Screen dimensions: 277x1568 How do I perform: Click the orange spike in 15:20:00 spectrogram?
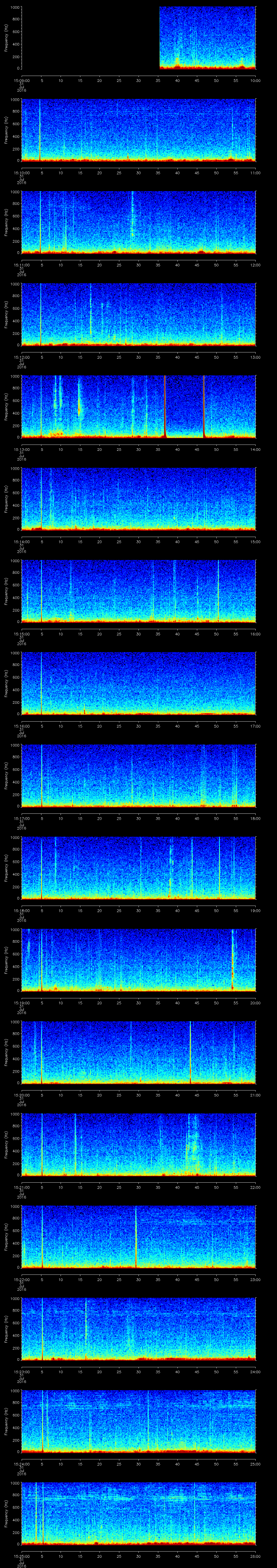pos(190,1052)
